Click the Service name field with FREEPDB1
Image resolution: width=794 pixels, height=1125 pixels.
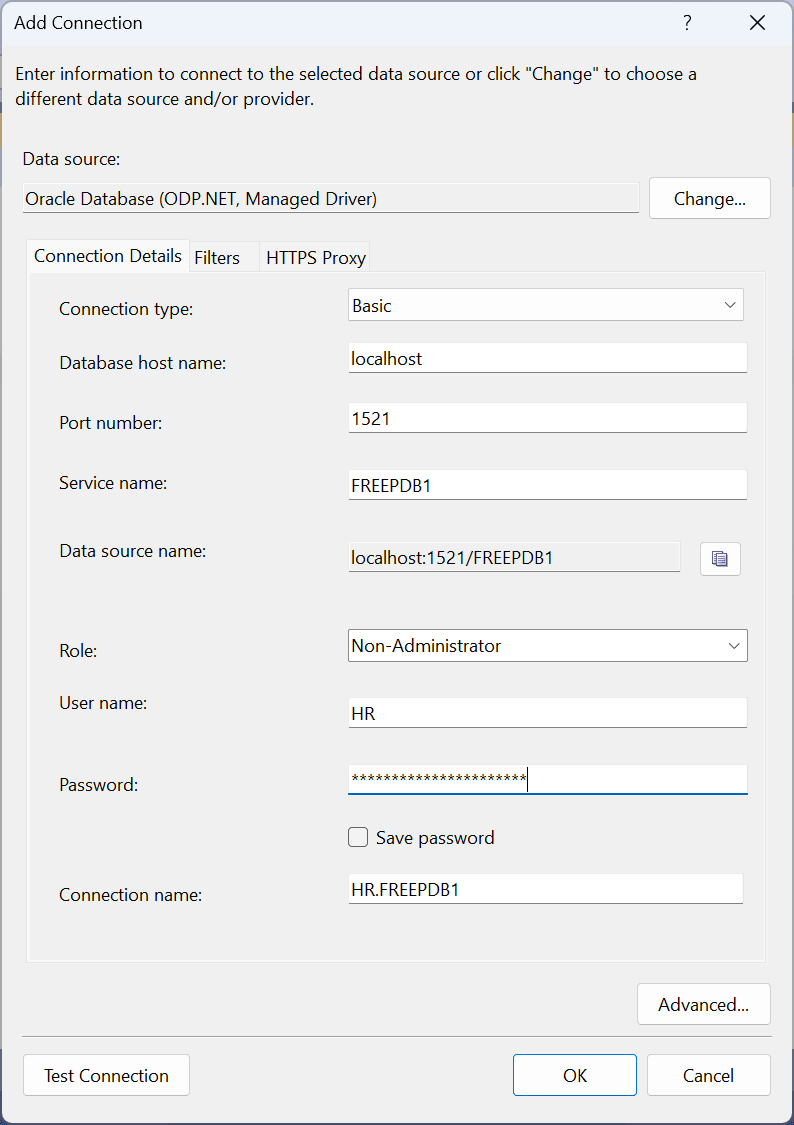point(547,483)
